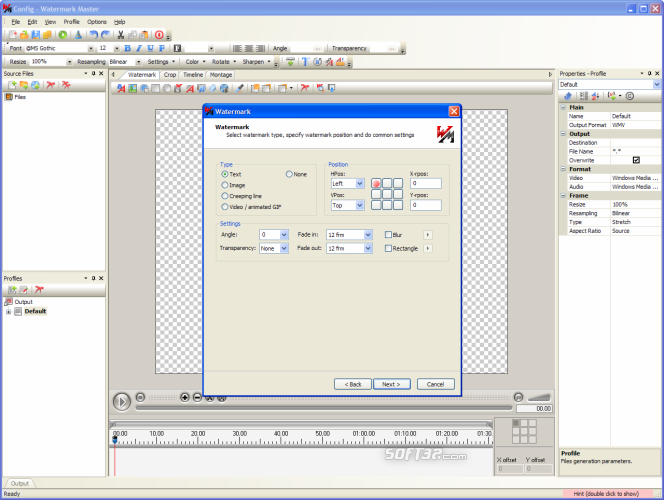Switch to the Montage tab

pos(221,75)
